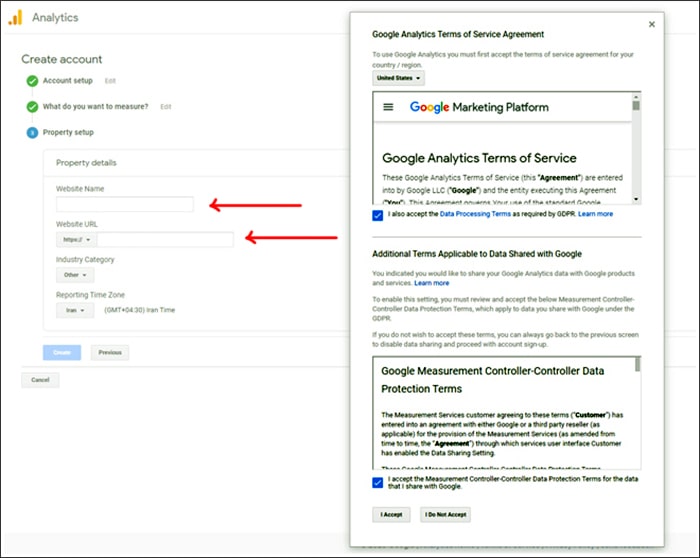
Task: Click Edit next to 'What do you want to measure?'
Action: click(166, 107)
